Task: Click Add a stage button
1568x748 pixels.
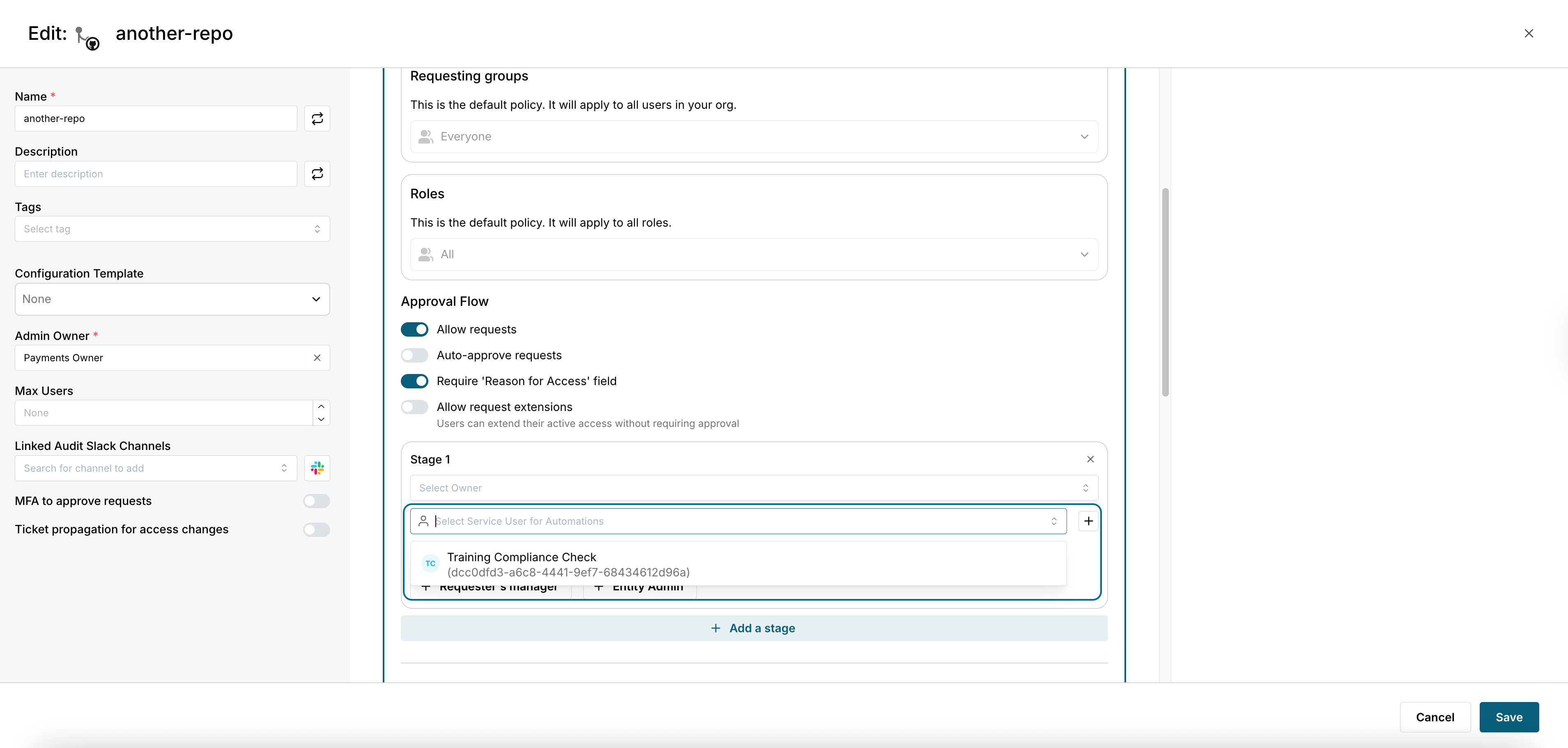Action: point(754,627)
